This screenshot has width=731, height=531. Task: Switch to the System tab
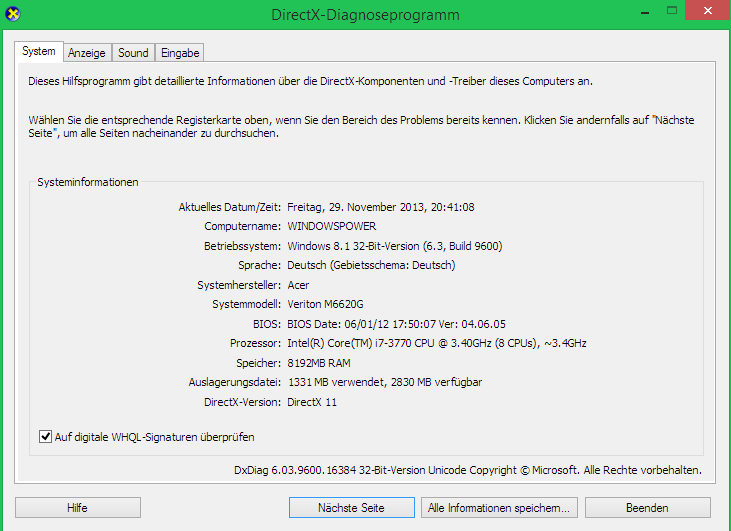click(39, 51)
